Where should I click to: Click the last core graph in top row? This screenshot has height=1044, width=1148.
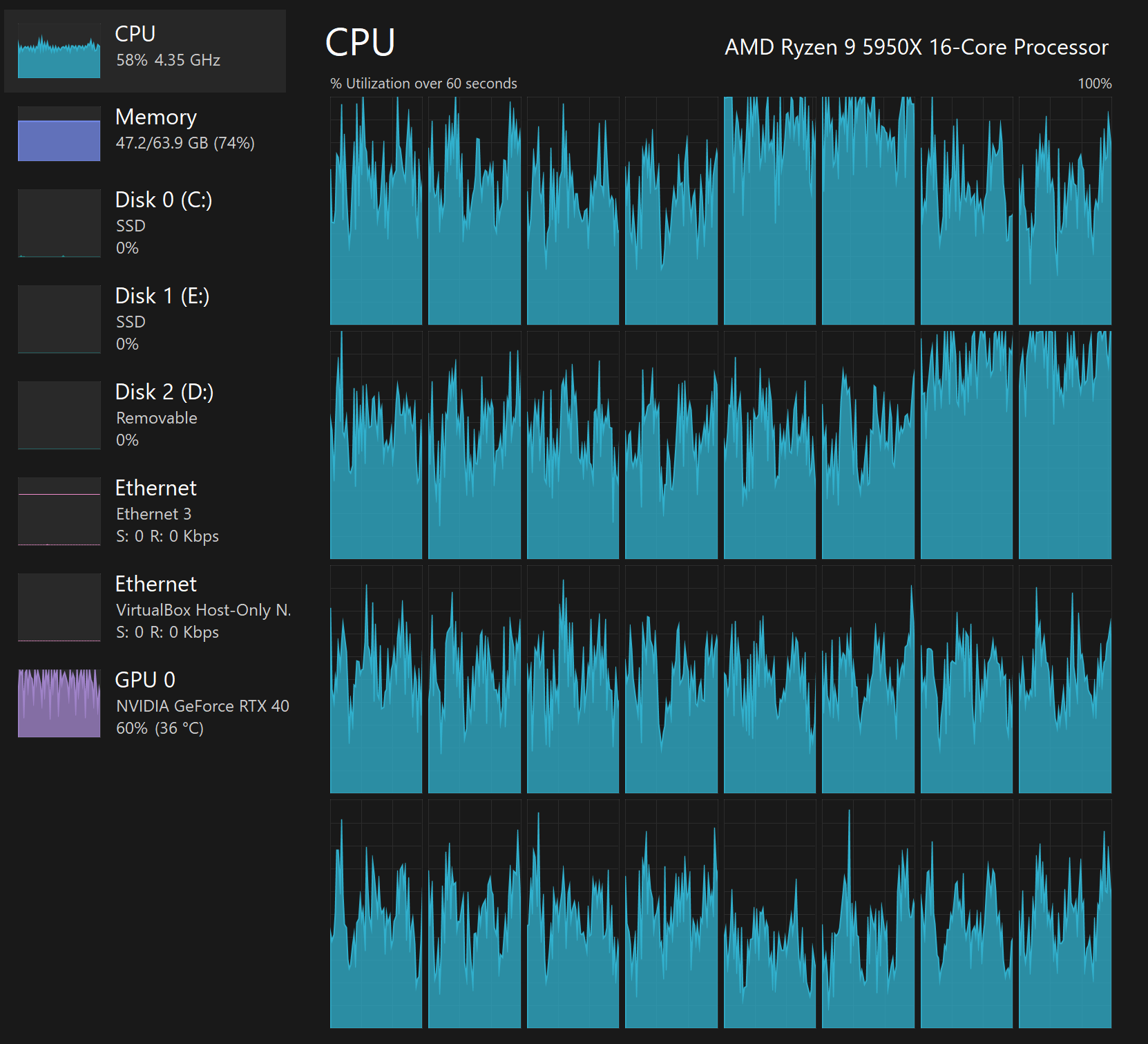tap(1064, 211)
